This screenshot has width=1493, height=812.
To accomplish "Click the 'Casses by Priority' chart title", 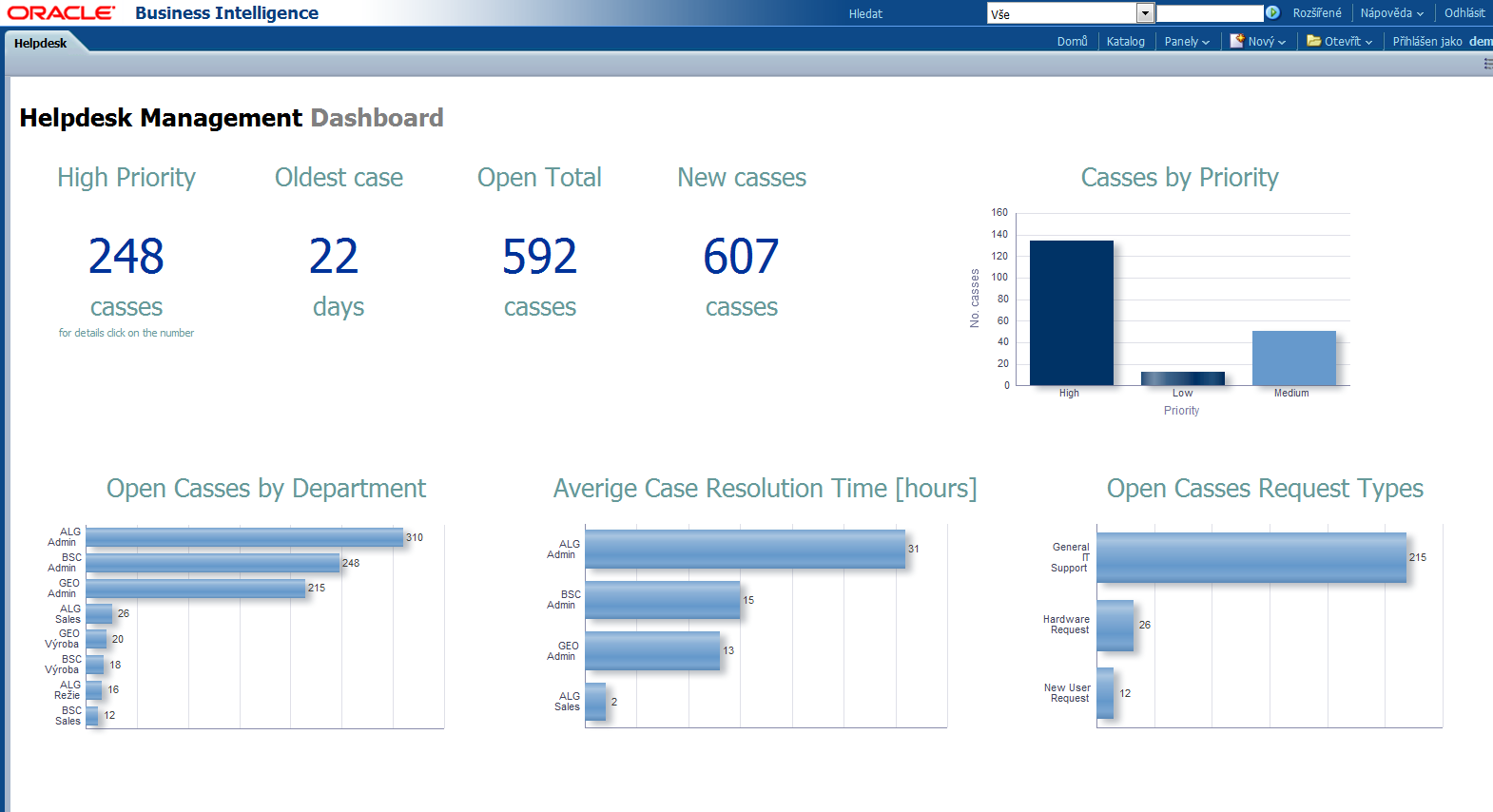I will (x=1179, y=178).
